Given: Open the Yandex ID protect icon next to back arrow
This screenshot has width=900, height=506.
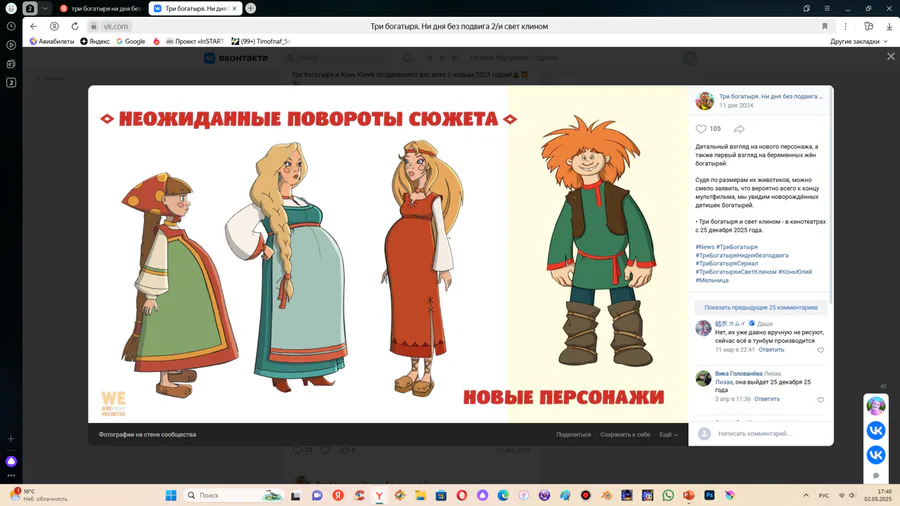Looking at the screenshot, I should [x=55, y=26].
